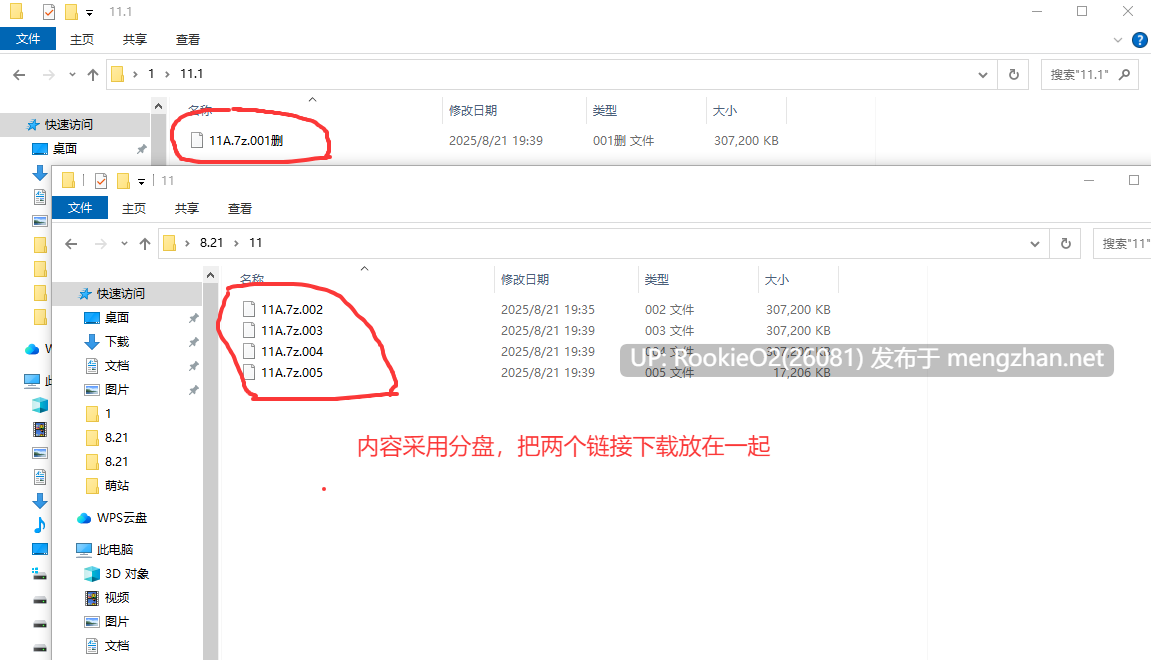Sort by 修改日期 in the 11.1 window
Screen dimensions: 1151x660
coord(473,111)
